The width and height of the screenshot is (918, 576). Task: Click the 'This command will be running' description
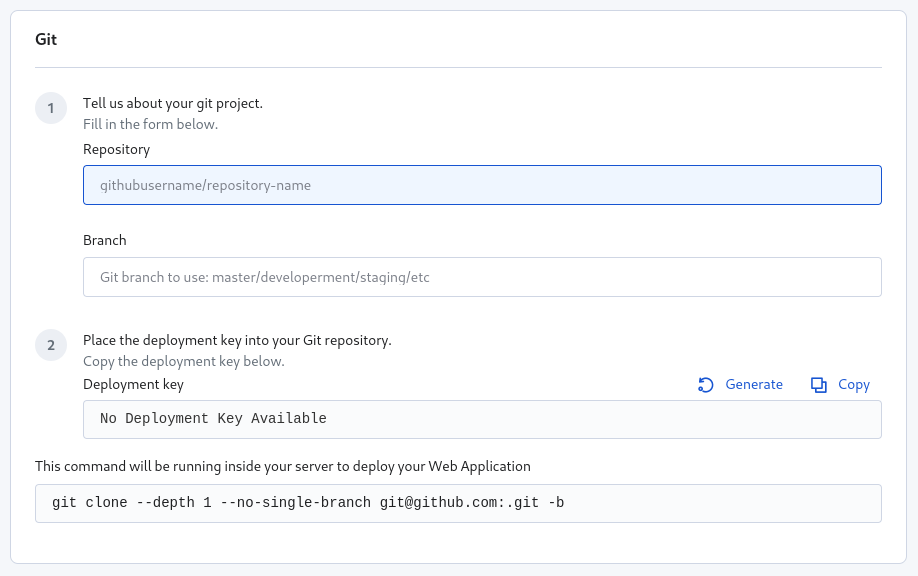pos(282,466)
